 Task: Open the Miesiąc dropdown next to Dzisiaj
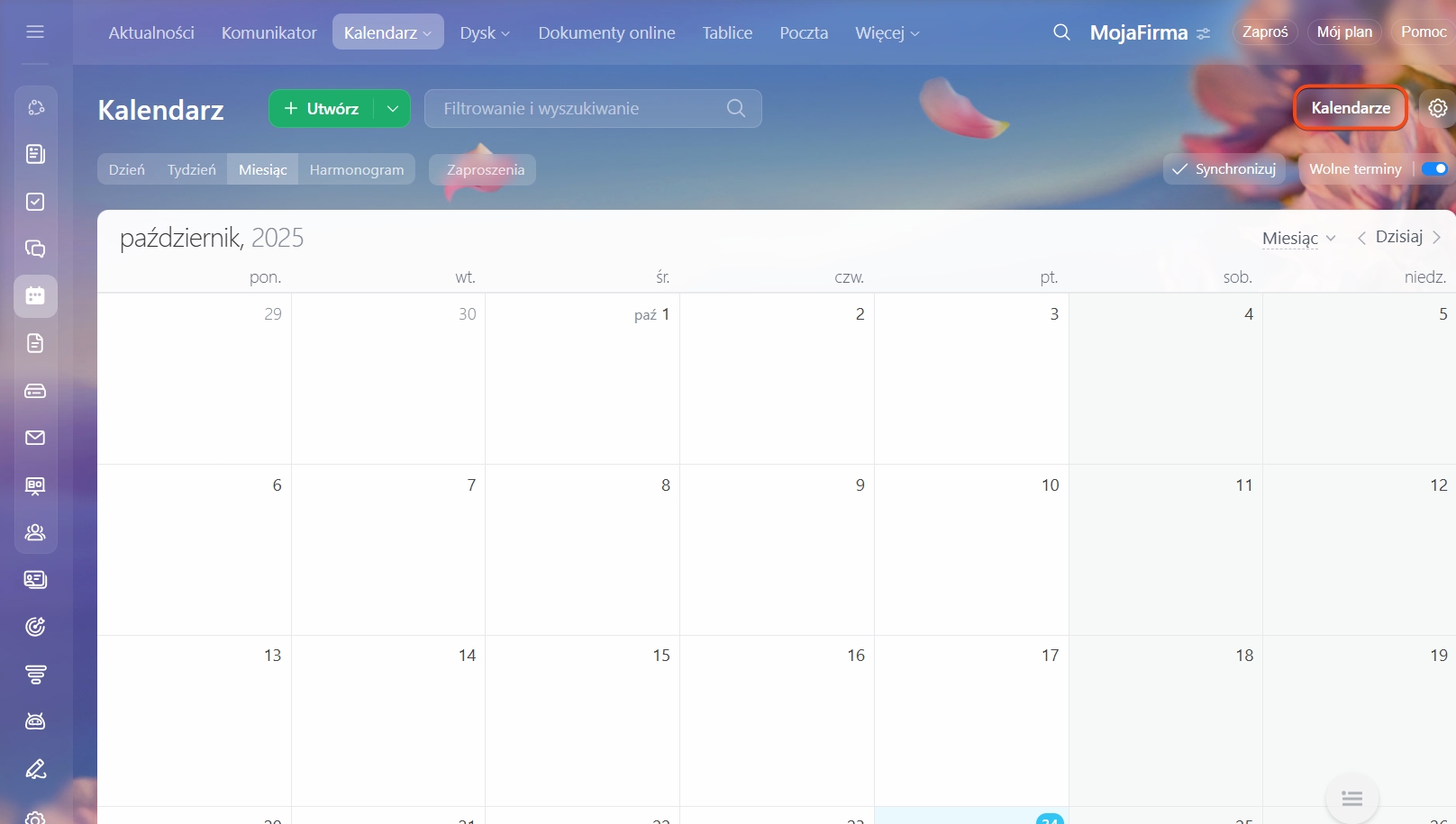[1298, 238]
